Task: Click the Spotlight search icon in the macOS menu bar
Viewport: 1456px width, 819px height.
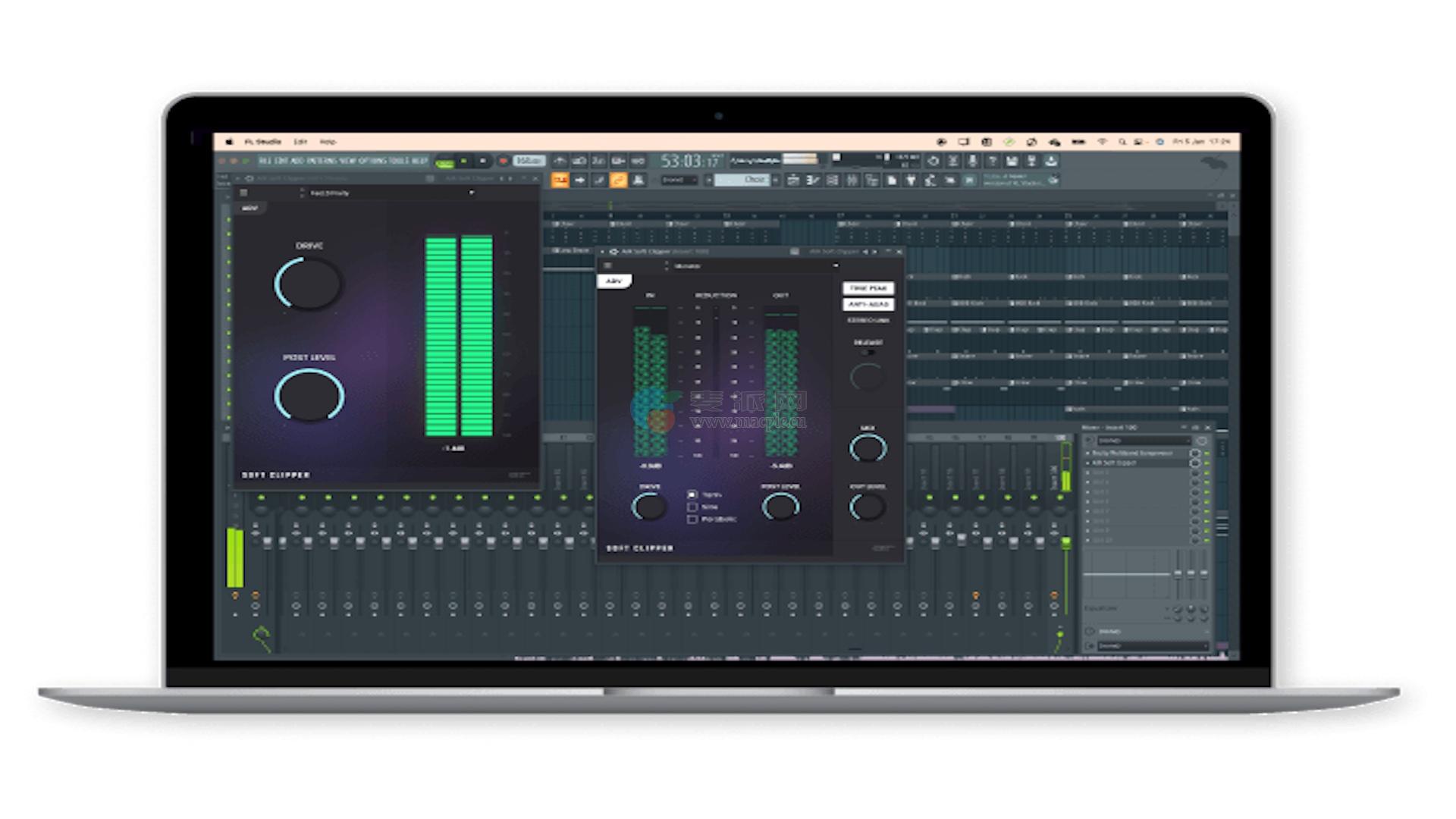Action: pos(1122,142)
